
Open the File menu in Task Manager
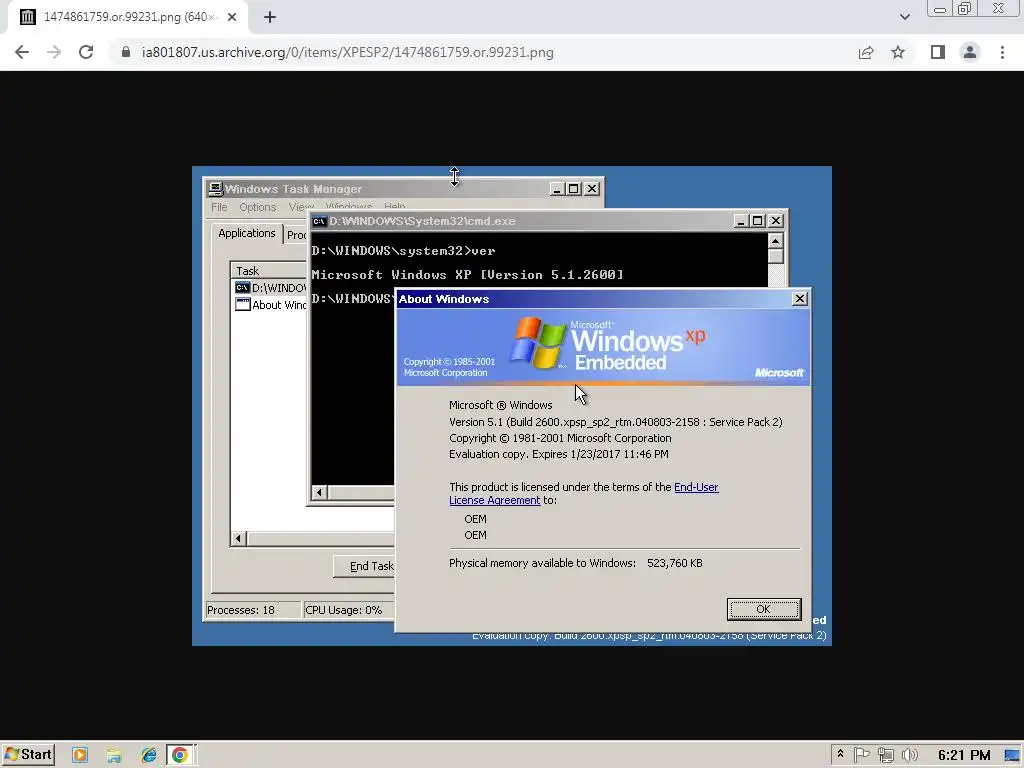click(219, 207)
